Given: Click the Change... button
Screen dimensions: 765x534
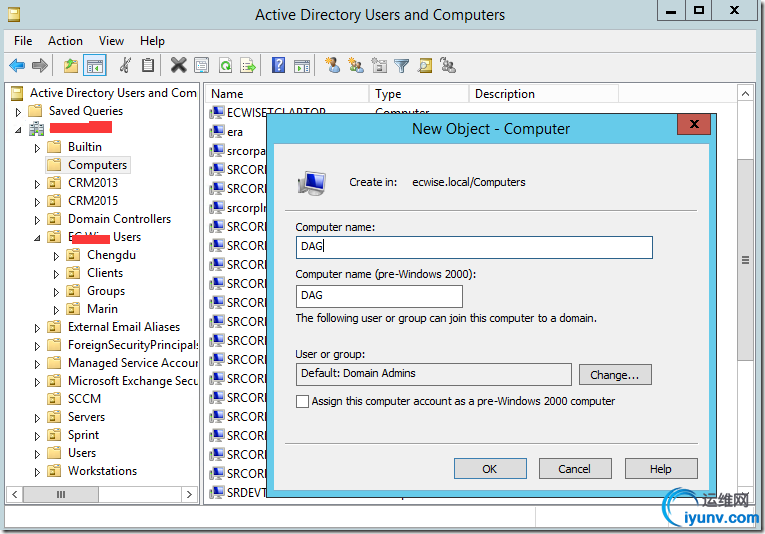Looking at the screenshot, I should click(615, 375).
